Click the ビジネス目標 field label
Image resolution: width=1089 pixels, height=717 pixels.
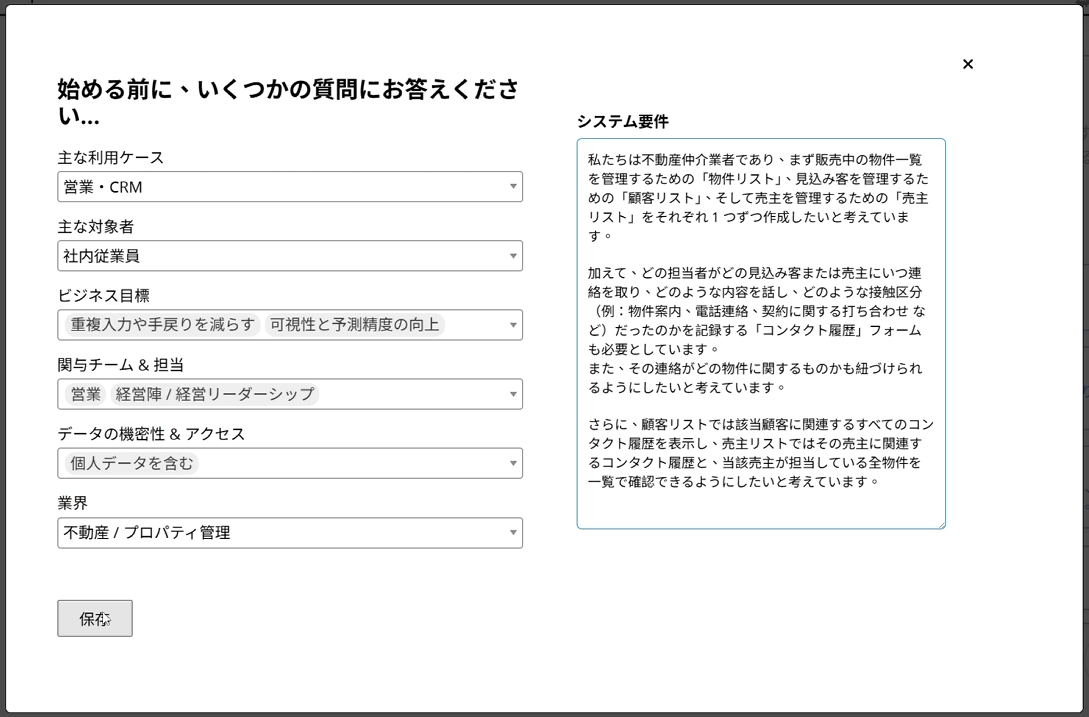coord(103,296)
